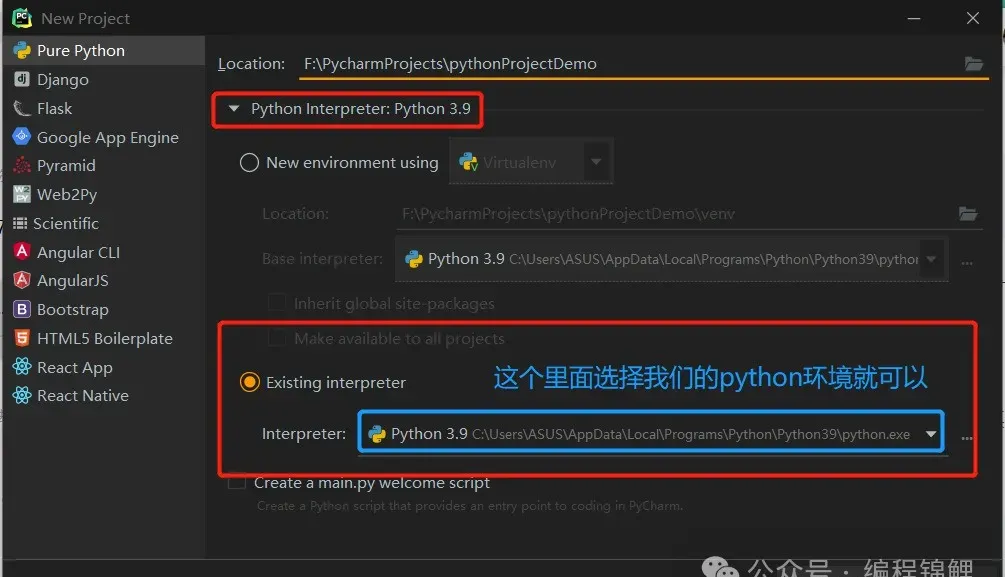Select the Flask project type

[x=104, y=108]
